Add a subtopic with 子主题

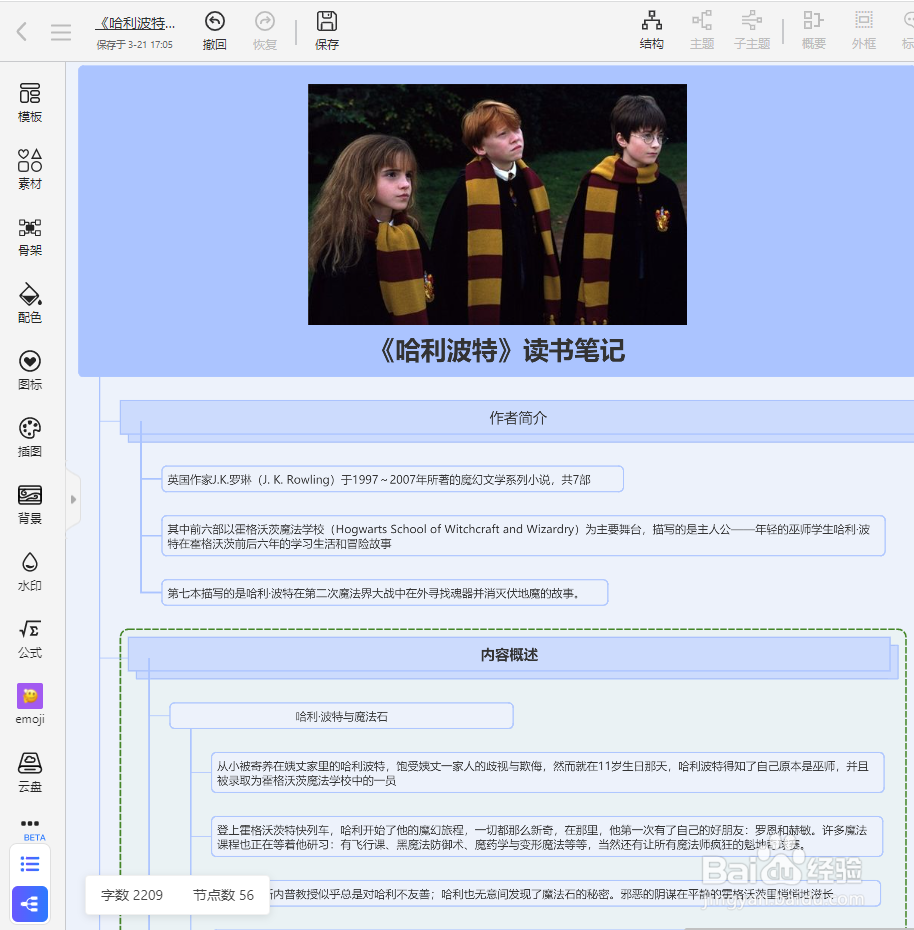tap(751, 30)
